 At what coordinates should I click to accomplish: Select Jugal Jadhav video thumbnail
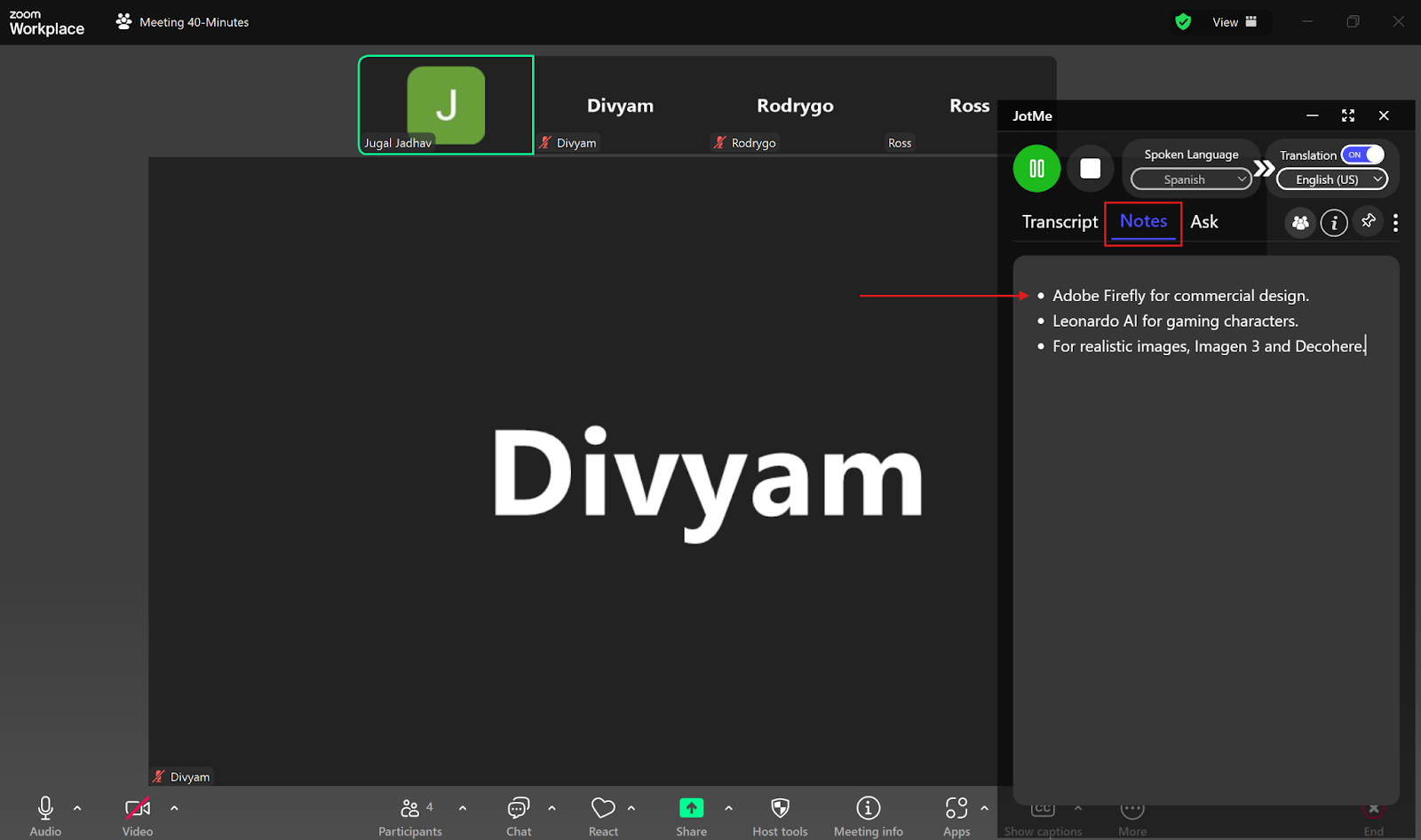pos(446,105)
